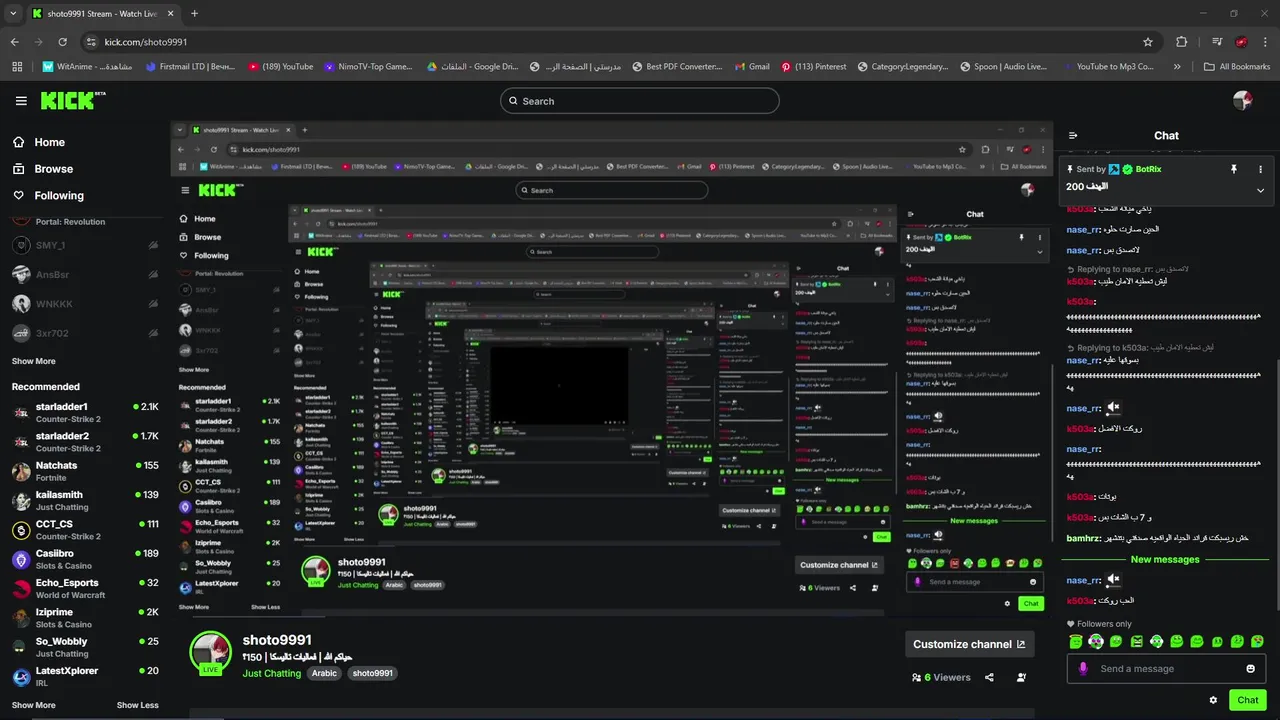Open pinned message three-dot options
The height and width of the screenshot is (720, 1280).
pos(1260,170)
